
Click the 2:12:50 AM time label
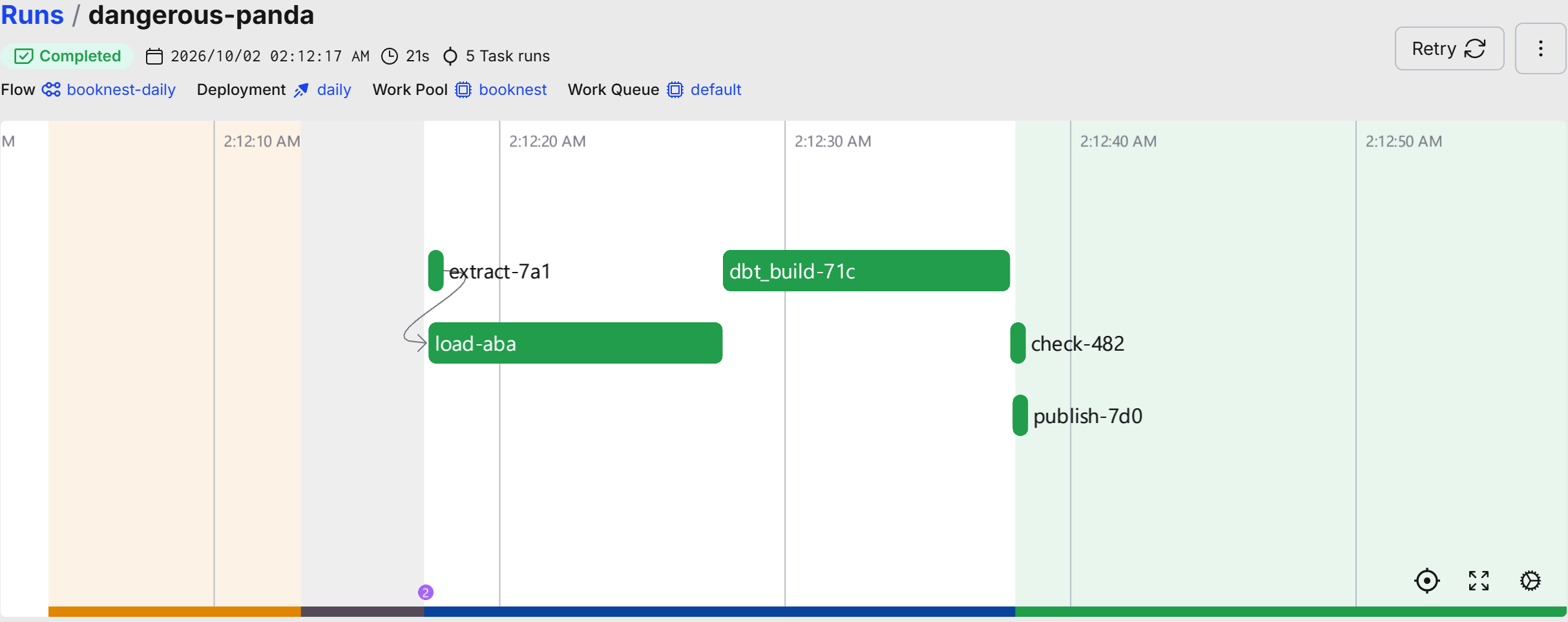coord(1404,141)
